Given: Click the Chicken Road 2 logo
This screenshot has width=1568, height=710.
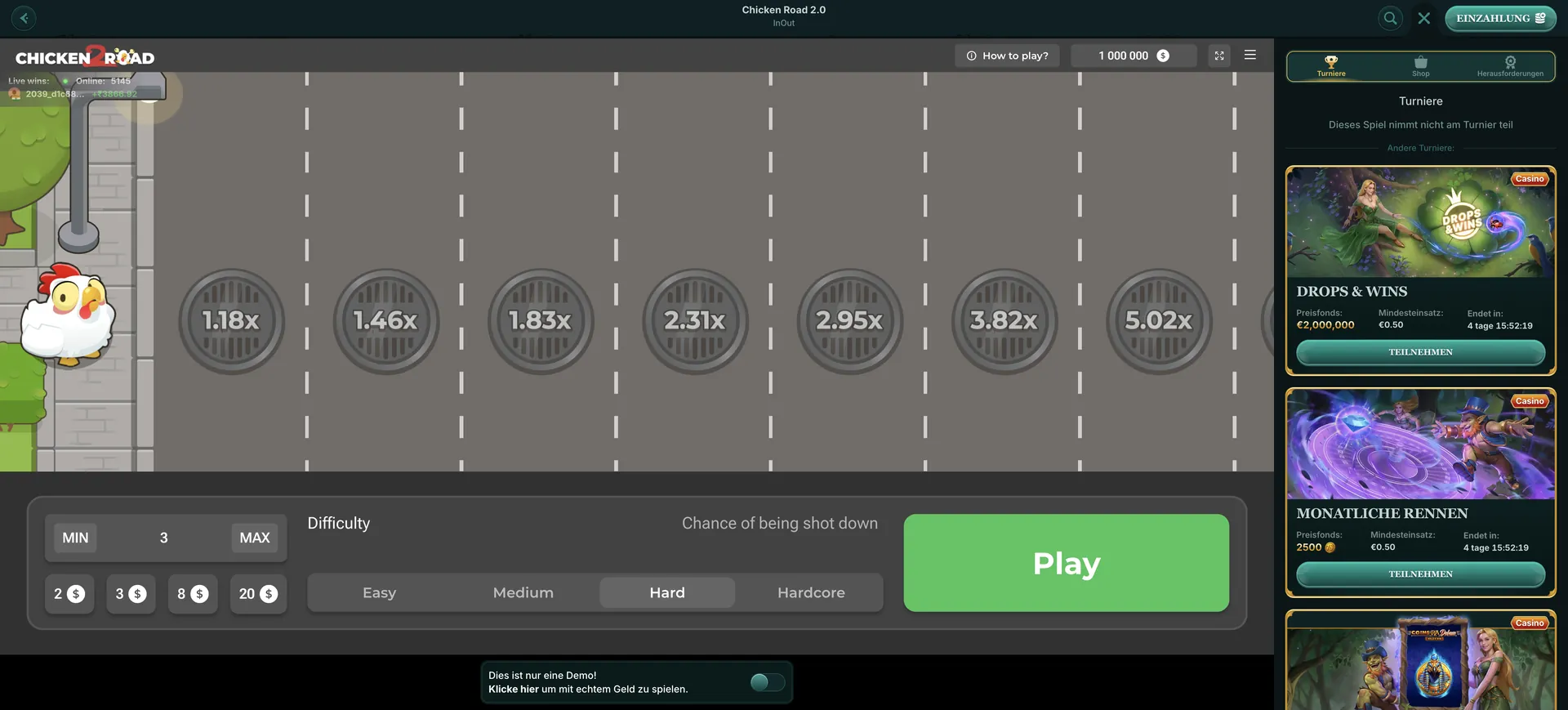Looking at the screenshot, I should (x=85, y=56).
